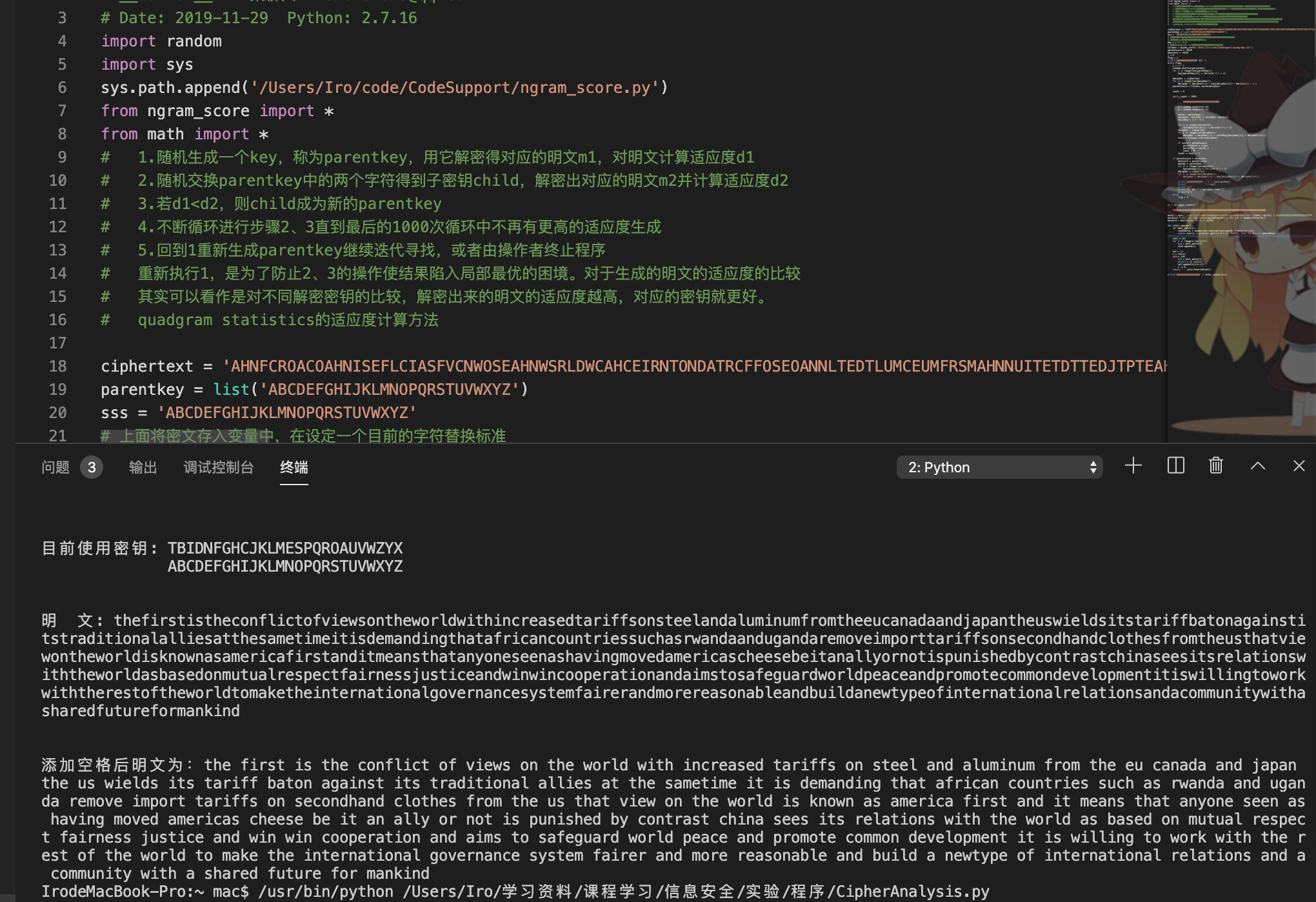Switch to 调试控制台 debug console tab

[218, 467]
